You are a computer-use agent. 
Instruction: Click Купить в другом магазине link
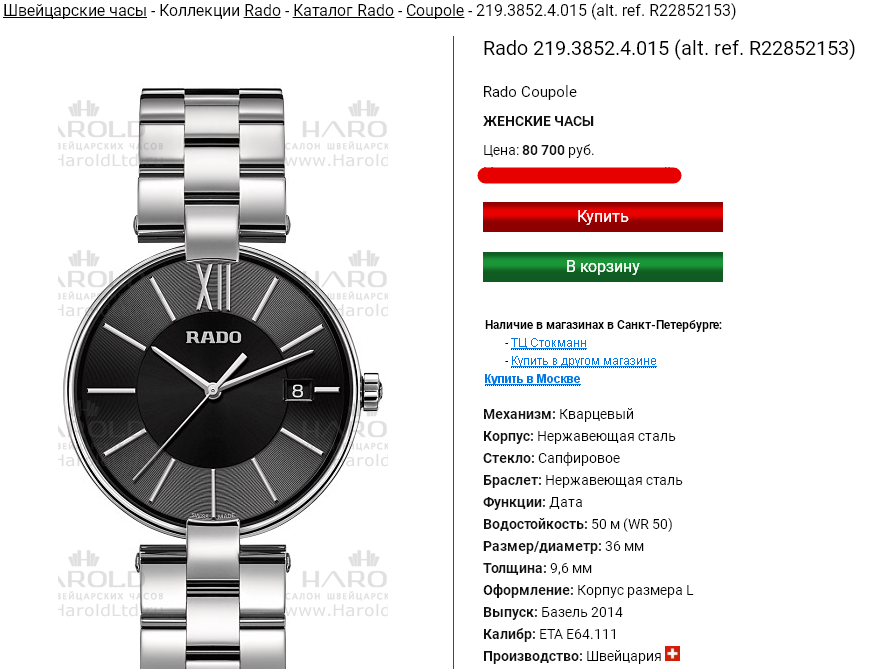584,360
